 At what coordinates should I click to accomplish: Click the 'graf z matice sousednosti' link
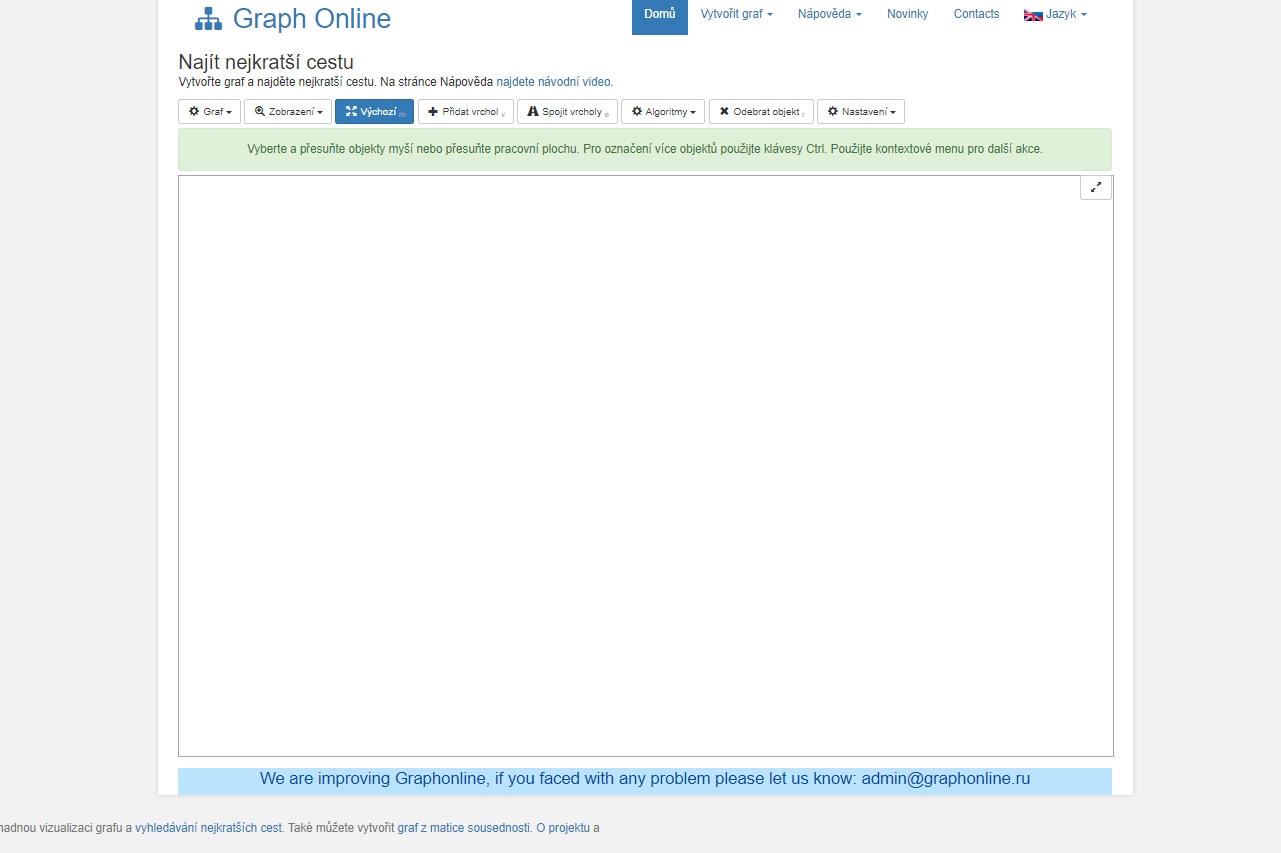pos(463,828)
